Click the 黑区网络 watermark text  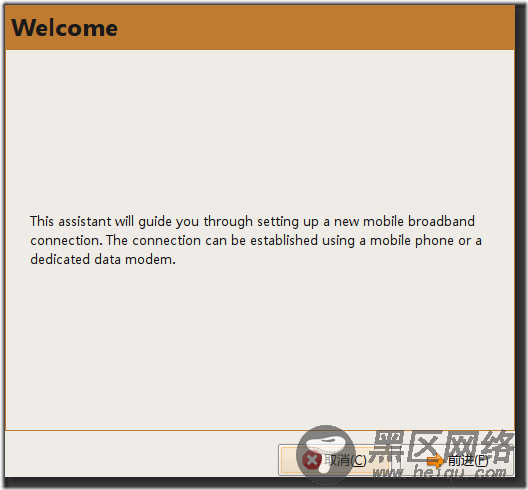(x=442, y=446)
